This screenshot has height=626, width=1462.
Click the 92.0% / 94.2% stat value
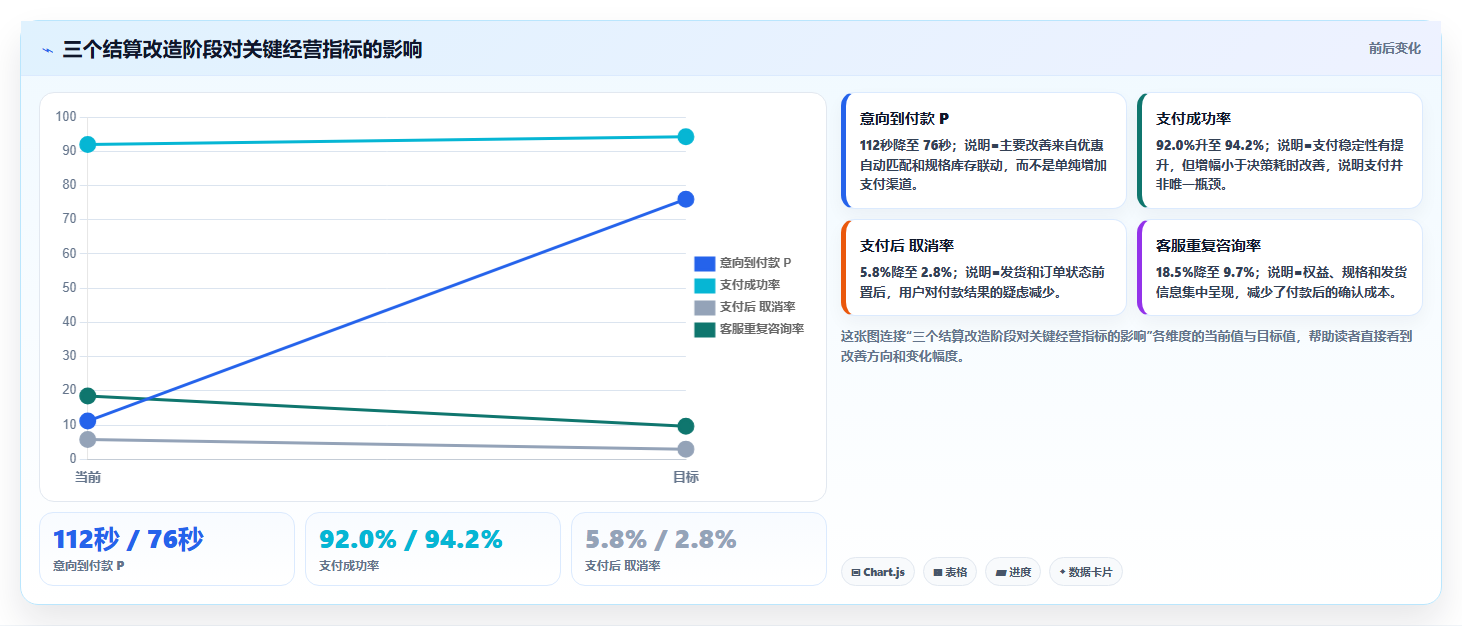pos(411,540)
